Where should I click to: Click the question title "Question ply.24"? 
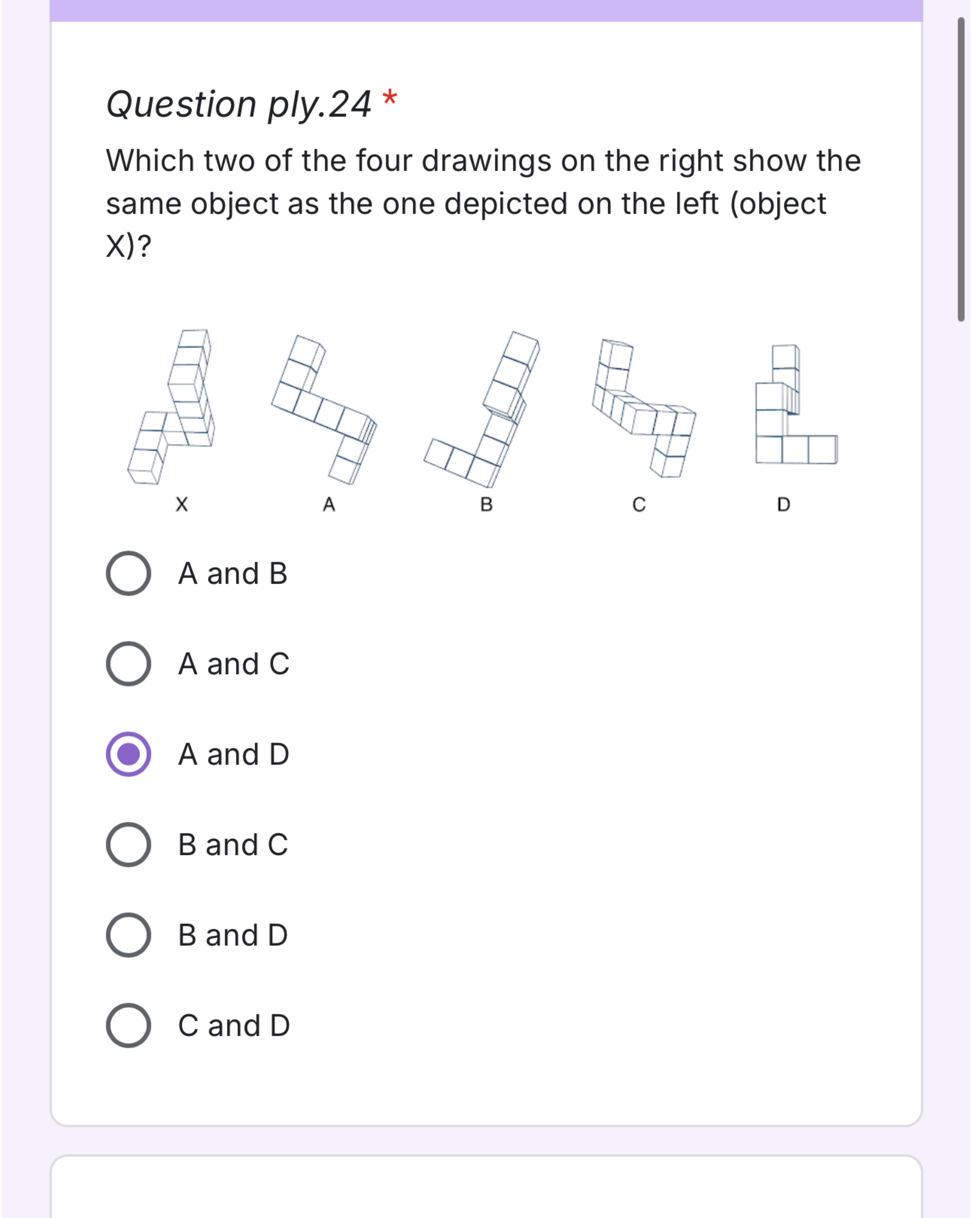point(237,104)
